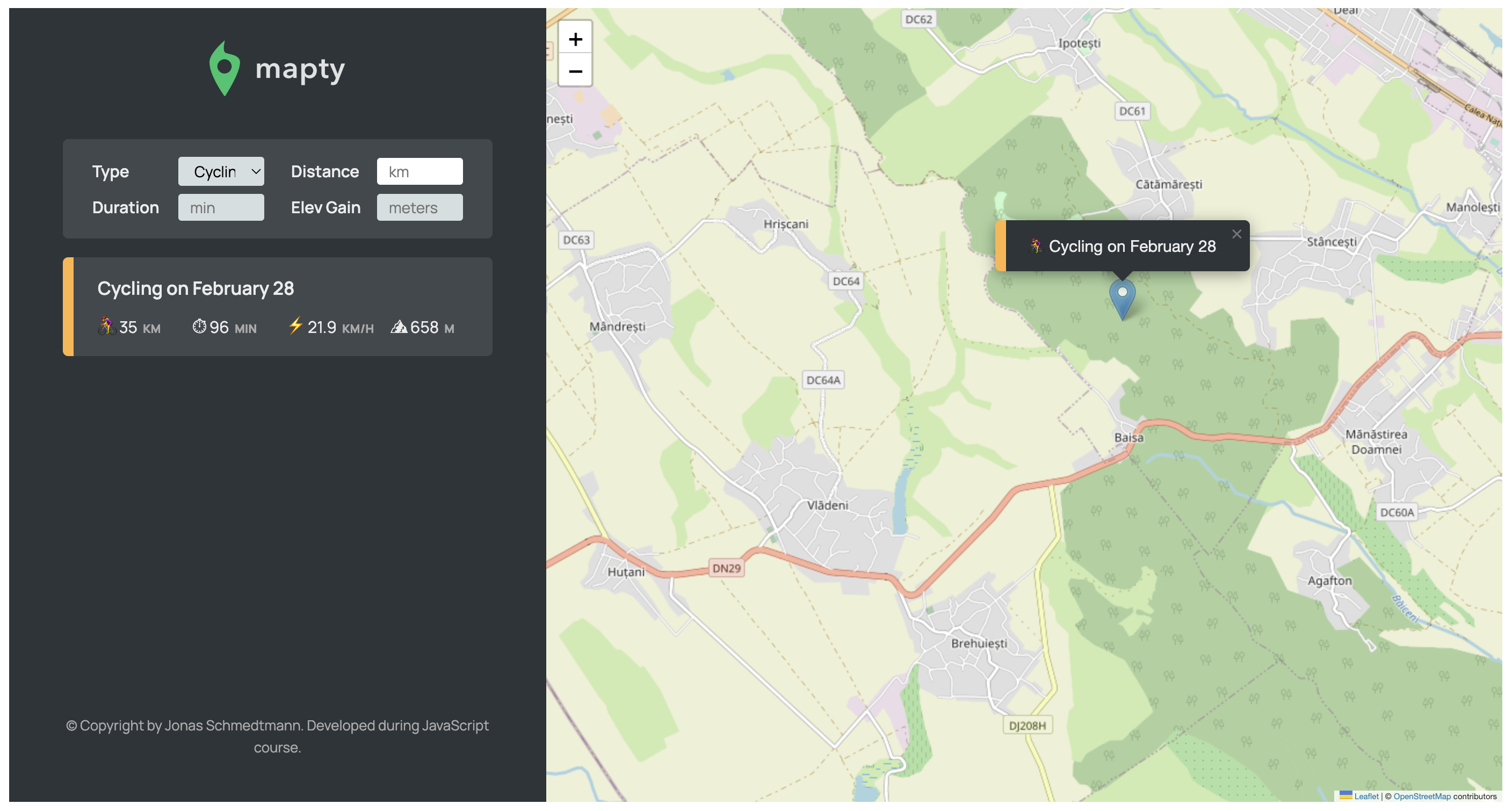Click the mountain icon next to 658 M

[399, 326]
